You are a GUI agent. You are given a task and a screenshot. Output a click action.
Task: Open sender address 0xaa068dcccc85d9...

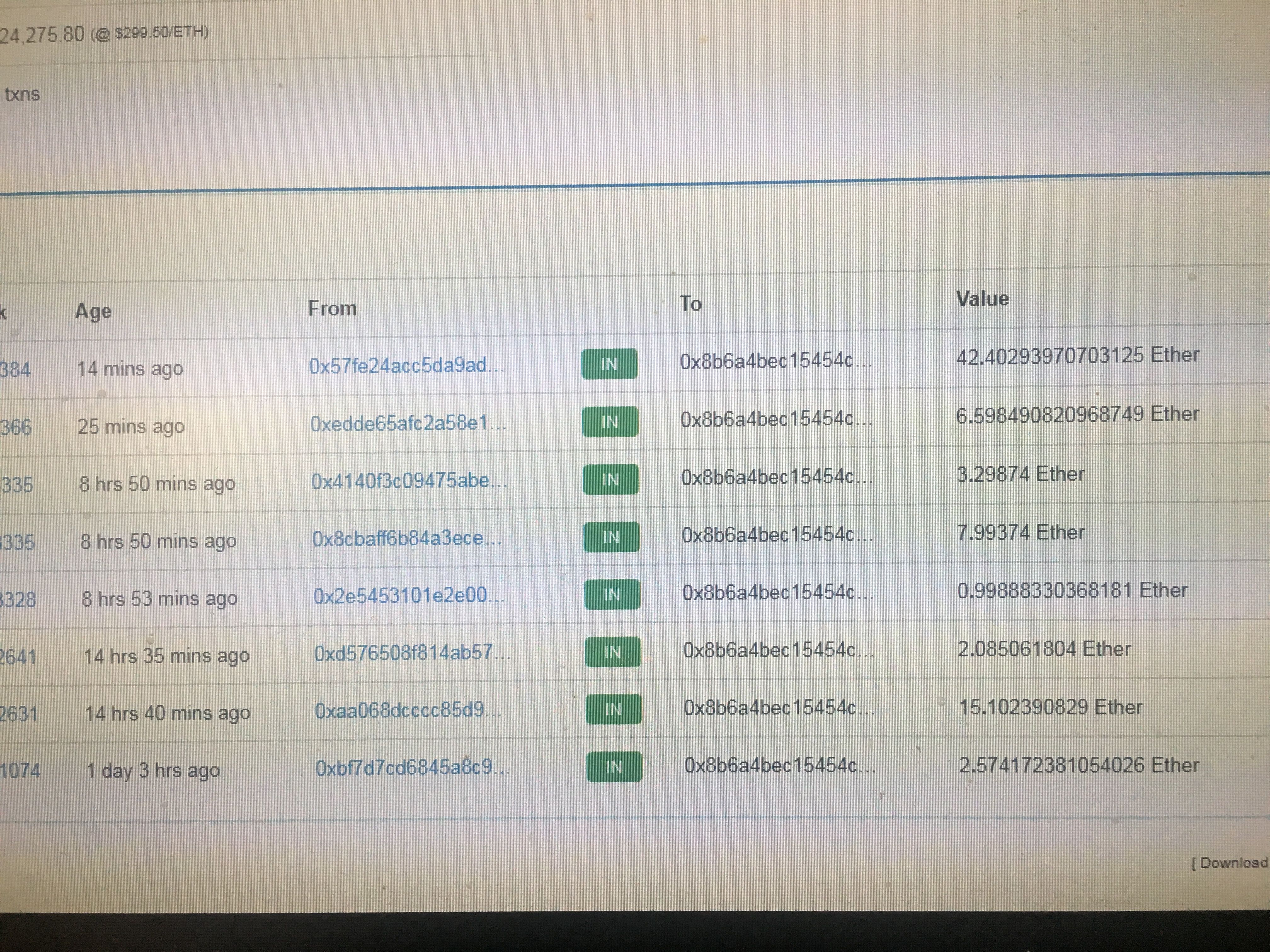point(408,711)
